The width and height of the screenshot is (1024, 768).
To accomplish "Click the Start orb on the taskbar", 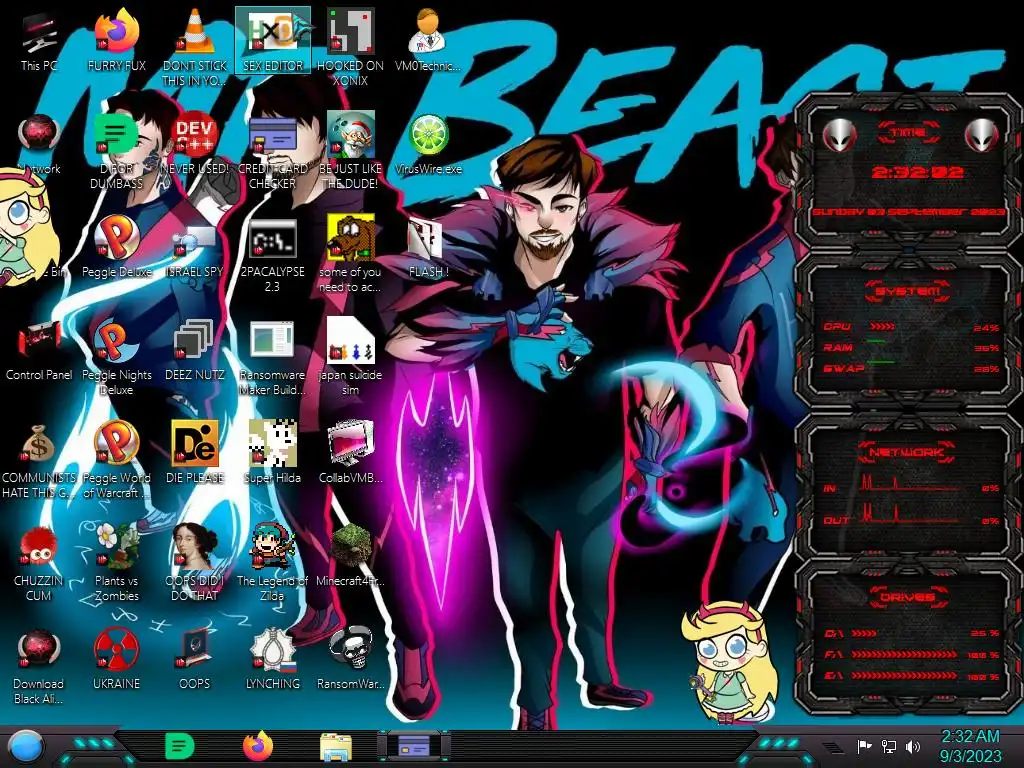I will (25, 746).
